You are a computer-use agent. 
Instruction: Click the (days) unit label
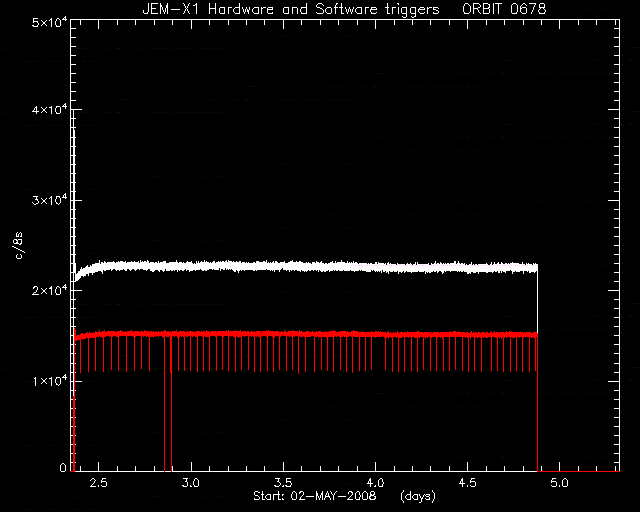coord(418,496)
